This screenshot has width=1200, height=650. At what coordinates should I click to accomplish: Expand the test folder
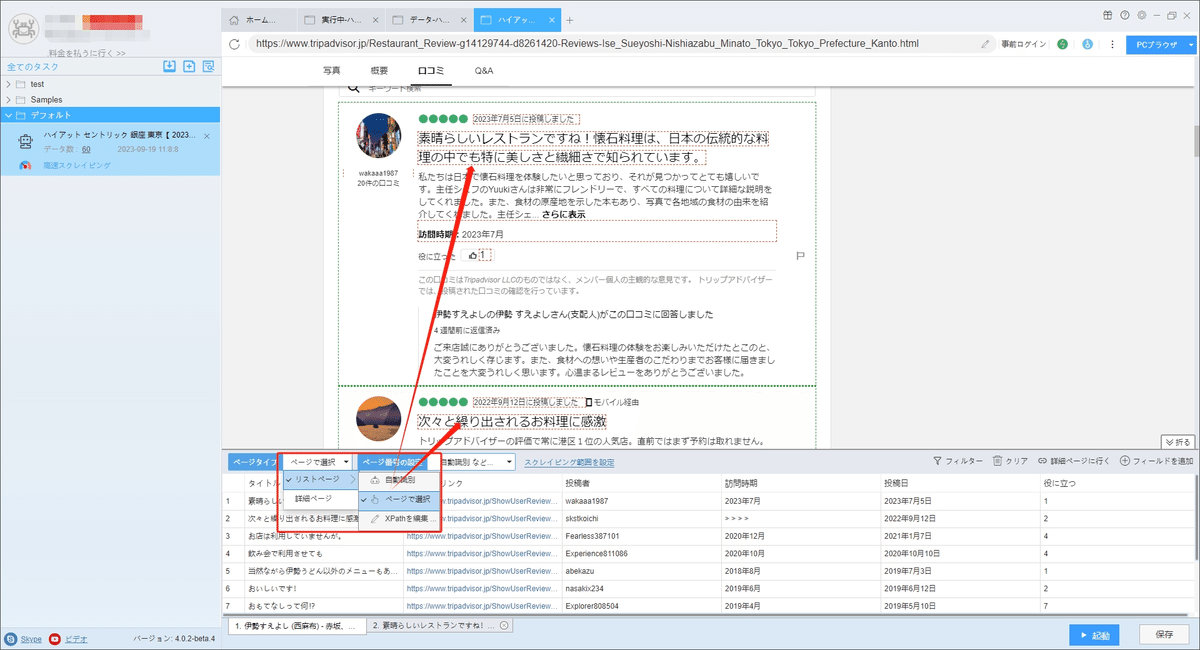[x=8, y=84]
